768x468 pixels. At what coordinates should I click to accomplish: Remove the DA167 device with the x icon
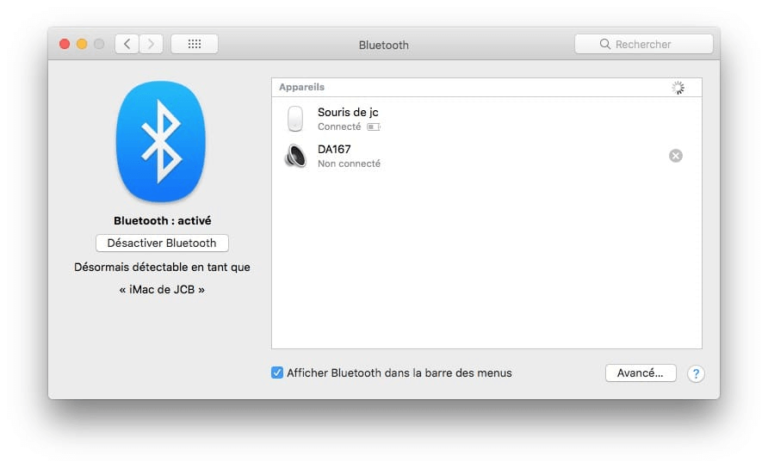coord(676,156)
